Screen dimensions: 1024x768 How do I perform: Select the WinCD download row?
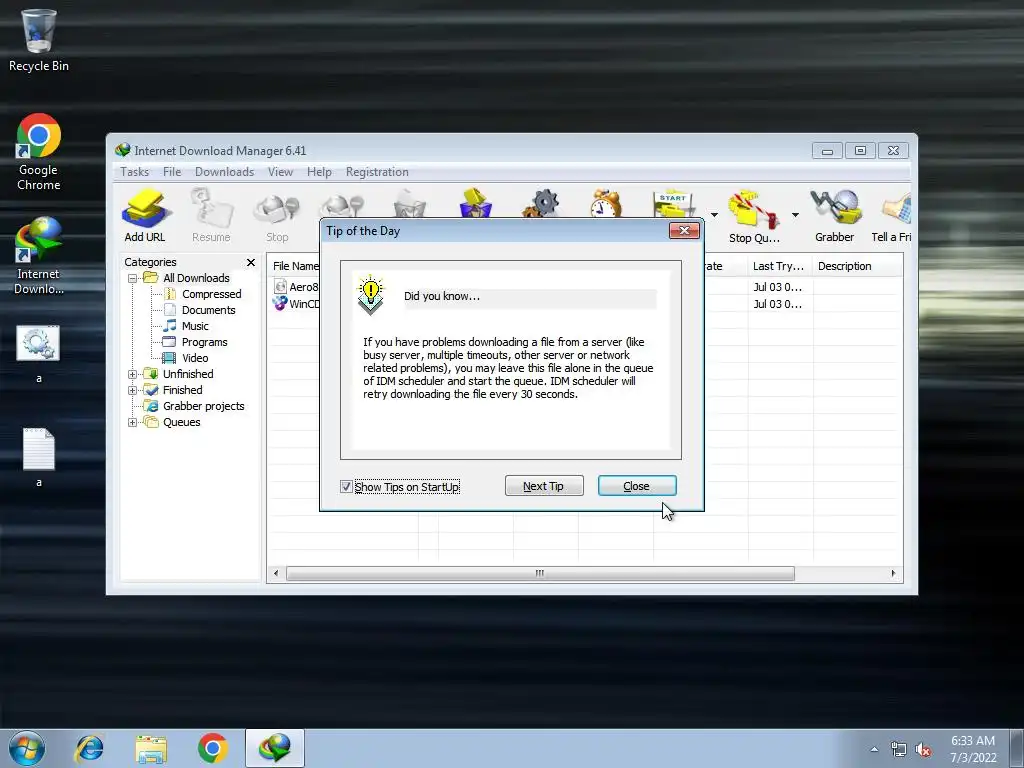pyautogui.click(x=296, y=304)
